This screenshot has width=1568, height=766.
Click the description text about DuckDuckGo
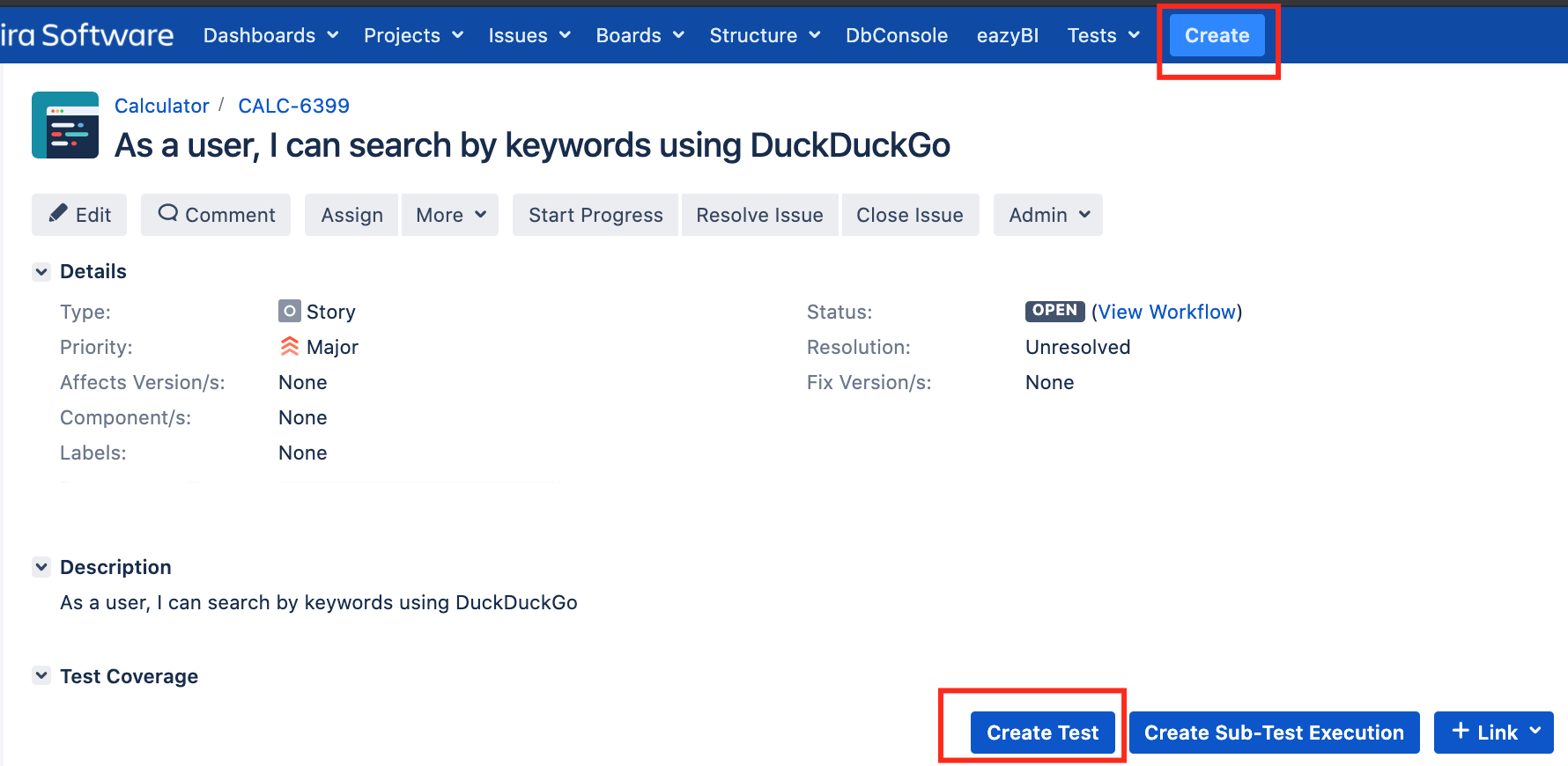click(x=319, y=602)
